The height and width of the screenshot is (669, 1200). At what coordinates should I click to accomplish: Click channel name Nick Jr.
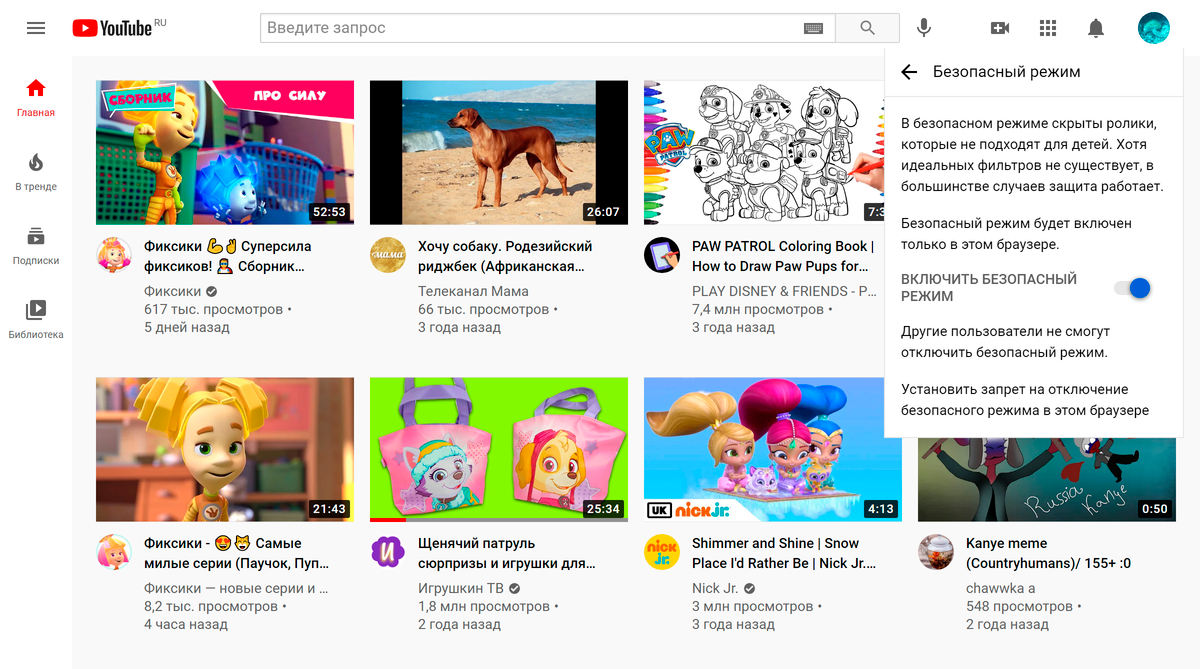coord(715,588)
